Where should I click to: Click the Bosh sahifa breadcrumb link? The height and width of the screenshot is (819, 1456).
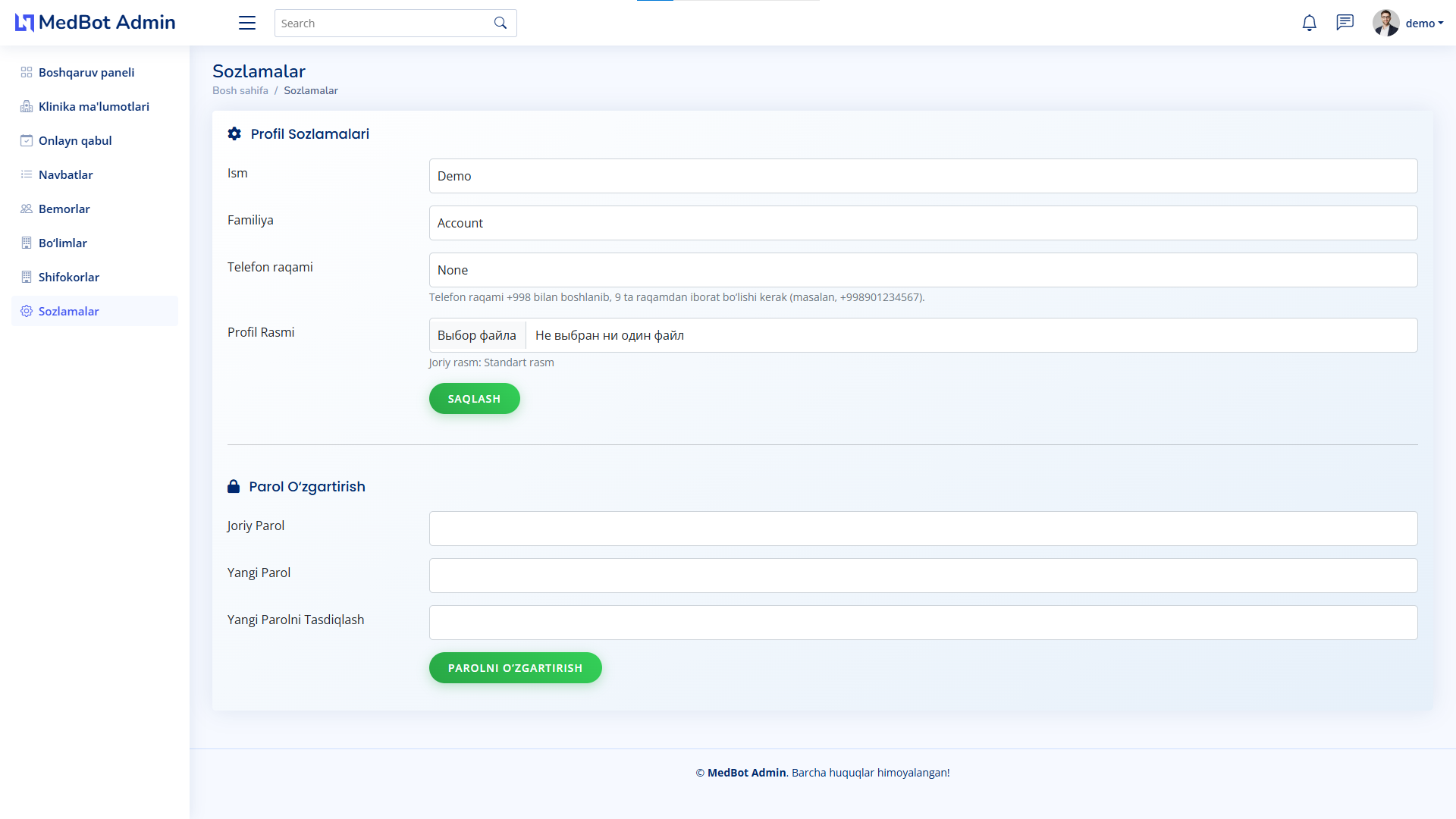pos(240,90)
